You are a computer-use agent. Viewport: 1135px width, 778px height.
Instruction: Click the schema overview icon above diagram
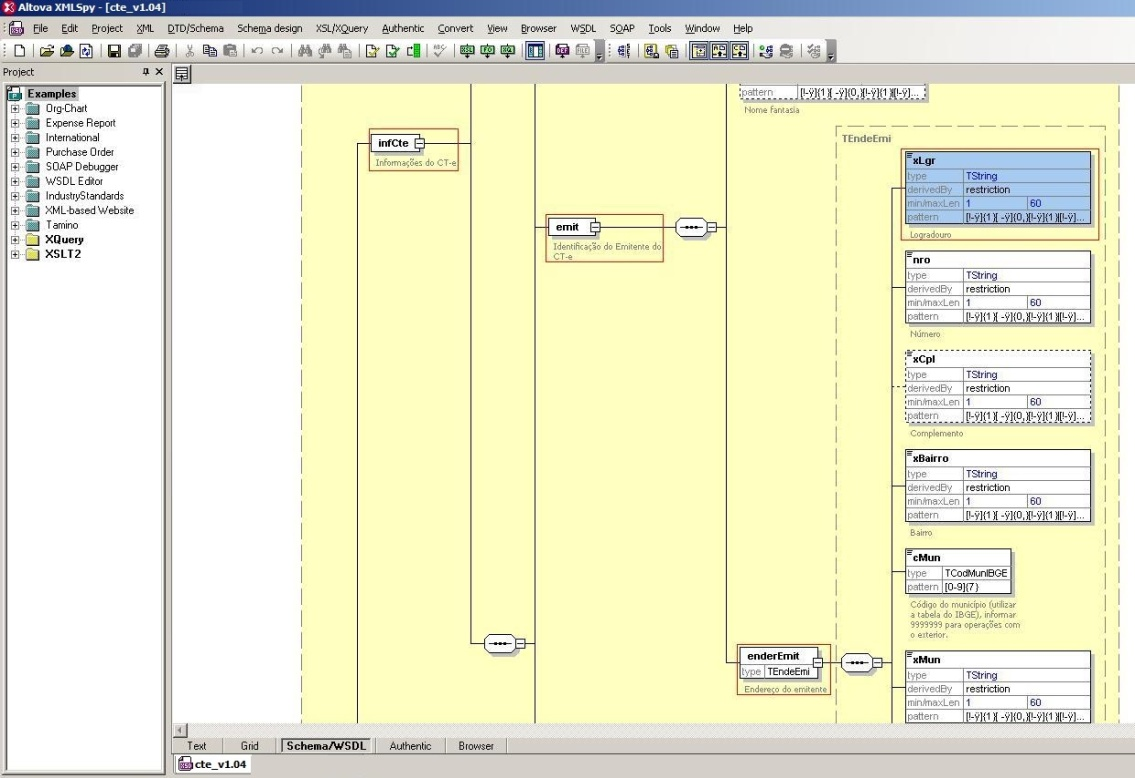183,73
